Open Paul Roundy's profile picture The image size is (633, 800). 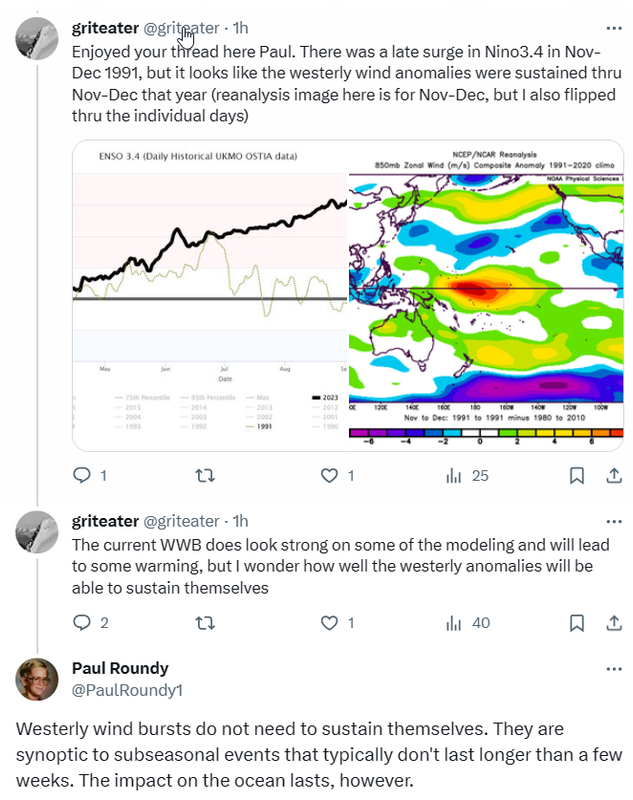[37, 679]
